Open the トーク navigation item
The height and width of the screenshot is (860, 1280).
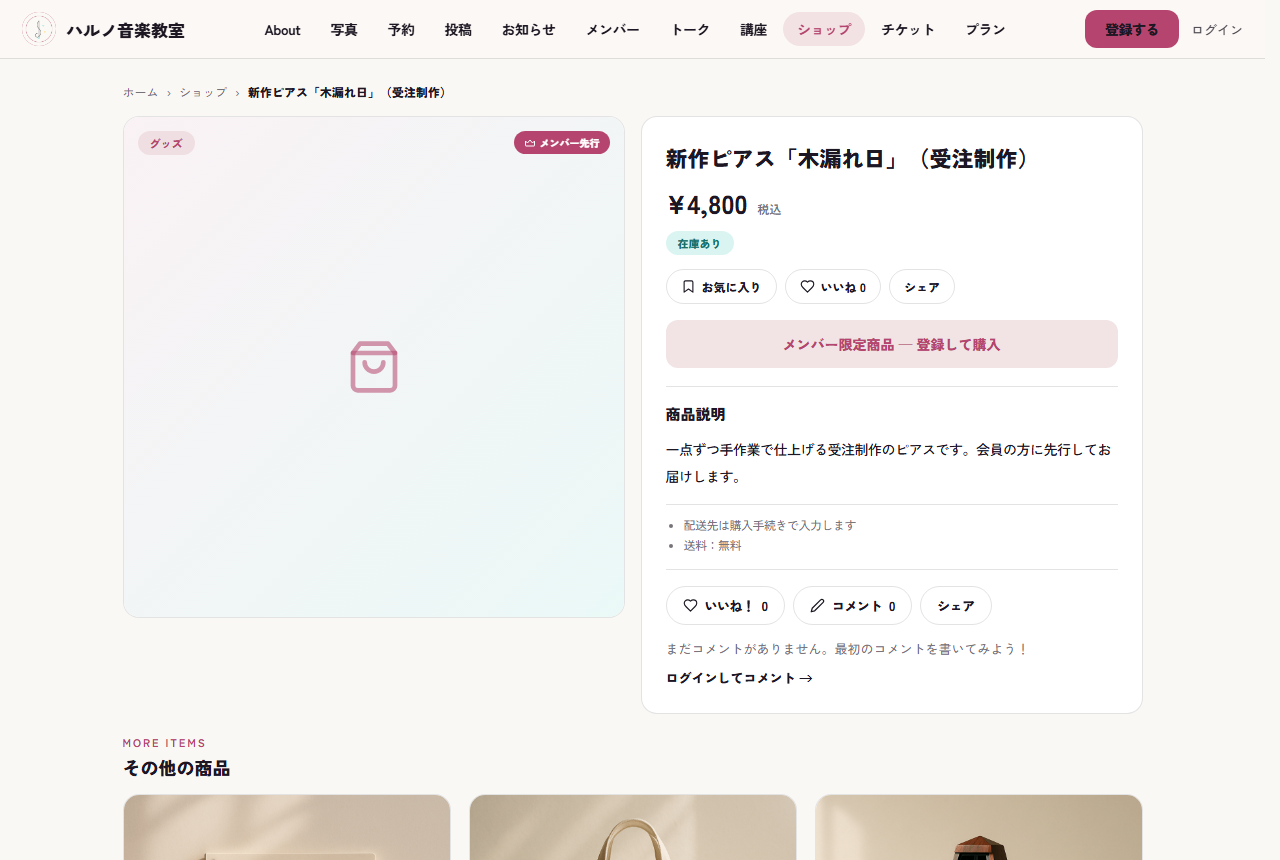point(690,30)
